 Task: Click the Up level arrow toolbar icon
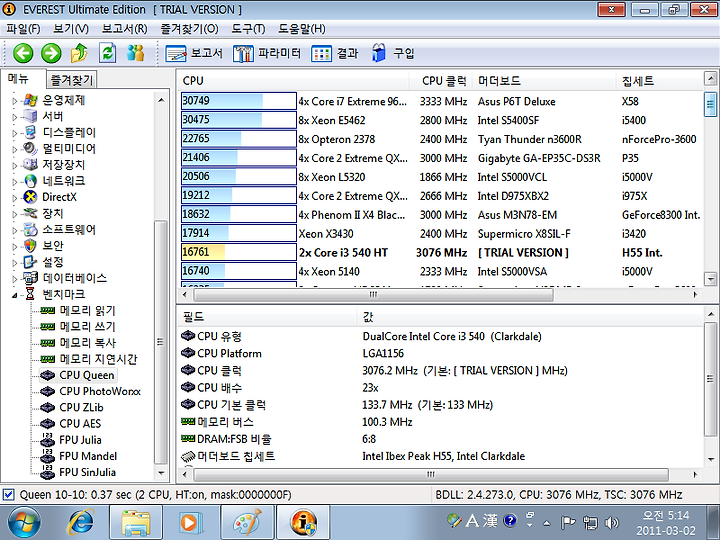pos(79,53)
